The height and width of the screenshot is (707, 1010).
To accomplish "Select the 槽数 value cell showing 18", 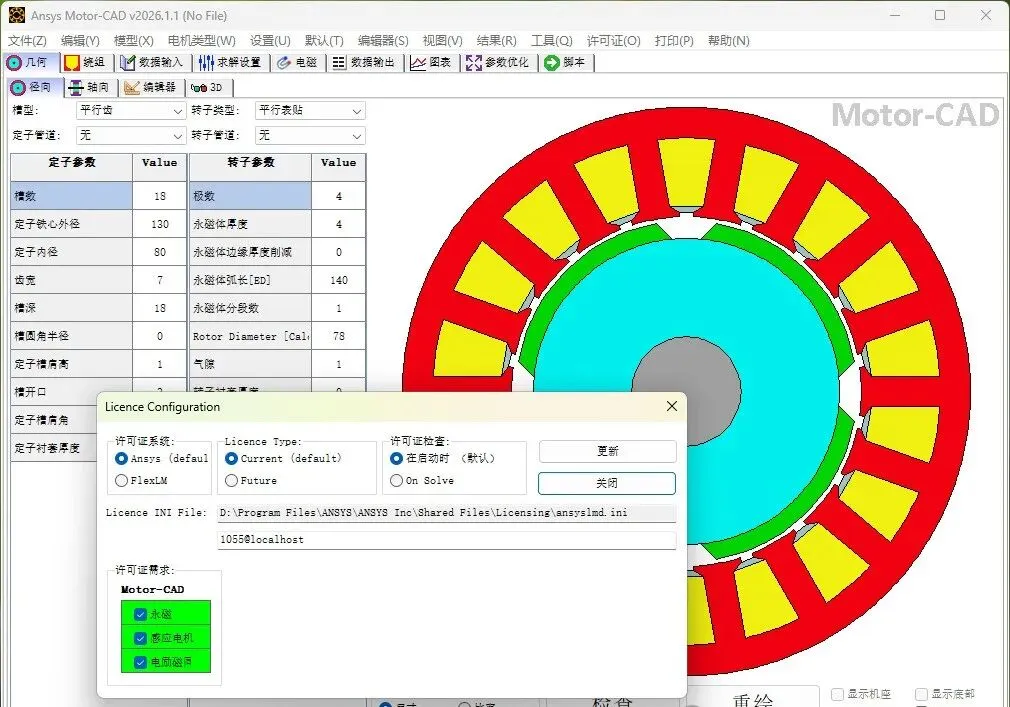I will pyautogui.click(x=160, y=196).
